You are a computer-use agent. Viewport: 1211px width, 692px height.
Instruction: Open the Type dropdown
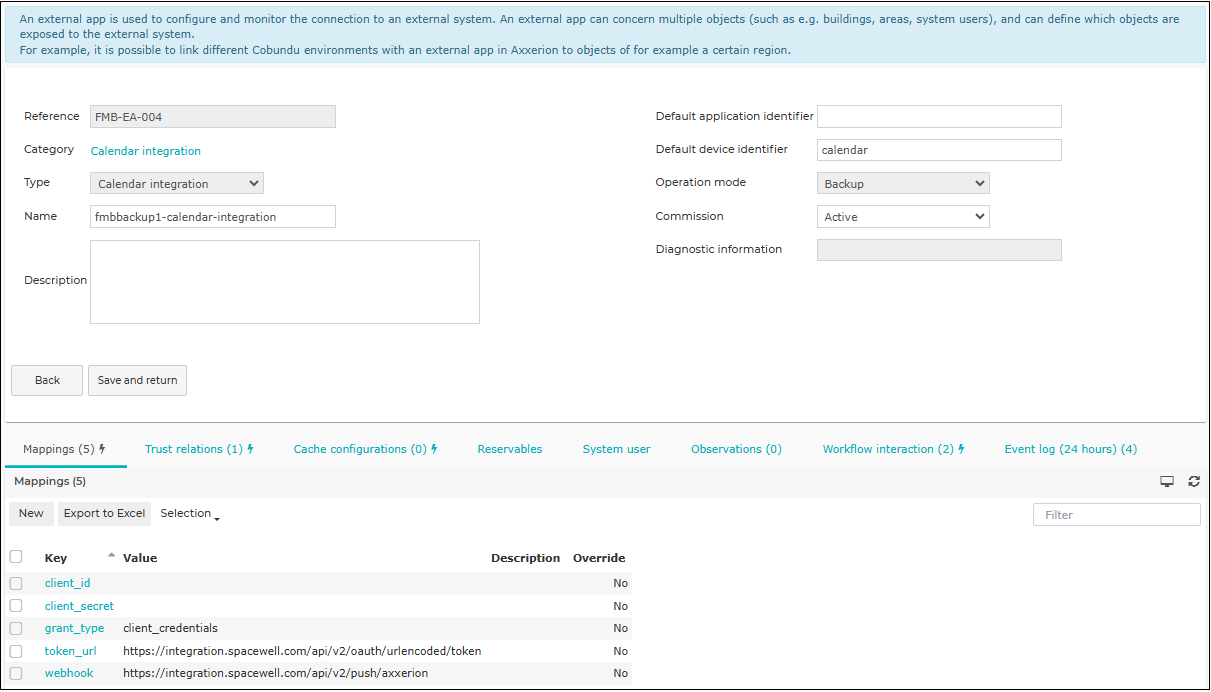tap(177, 183)
